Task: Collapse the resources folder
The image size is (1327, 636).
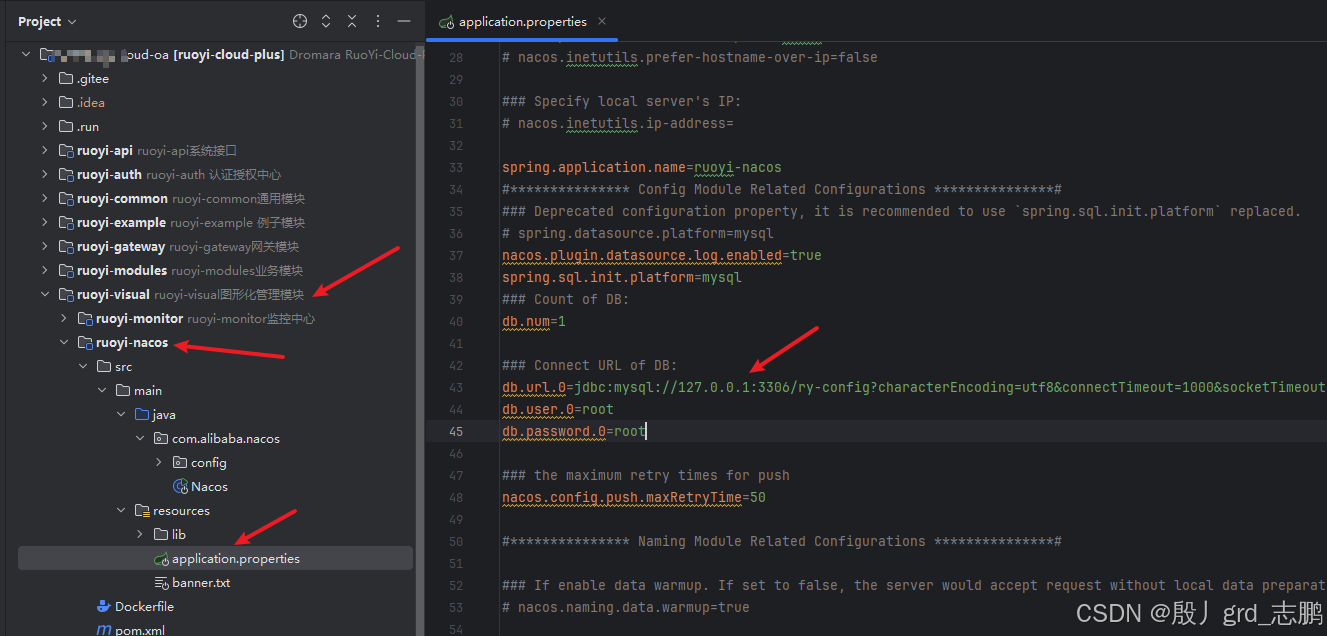Action: (121, 510)
